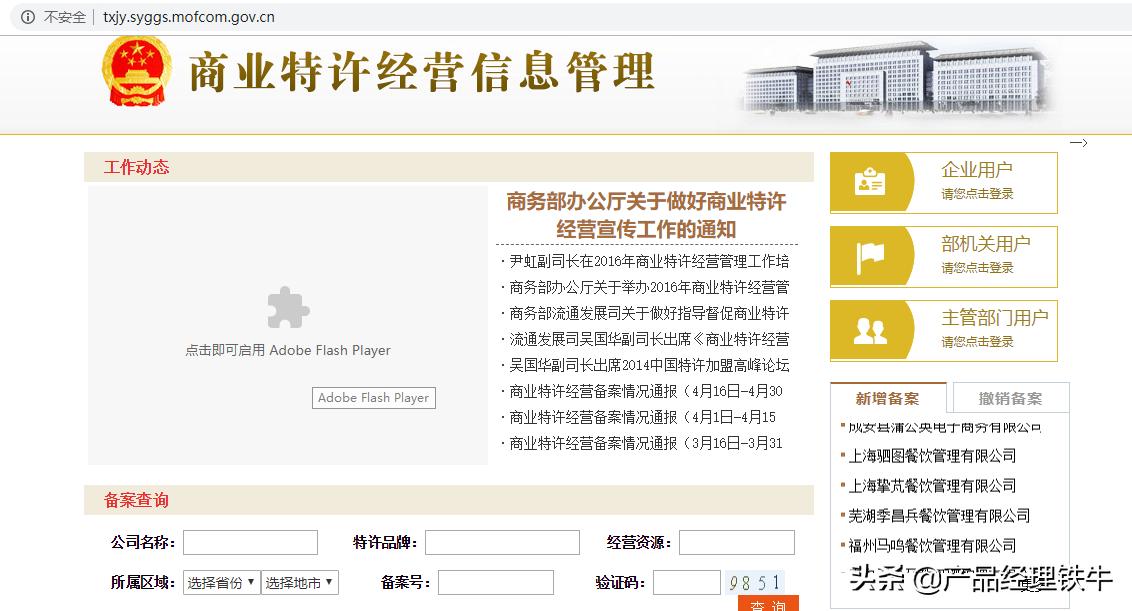1132x611 pixels.
Task: Click the 9851 captcha image
Action: point(757,581)
